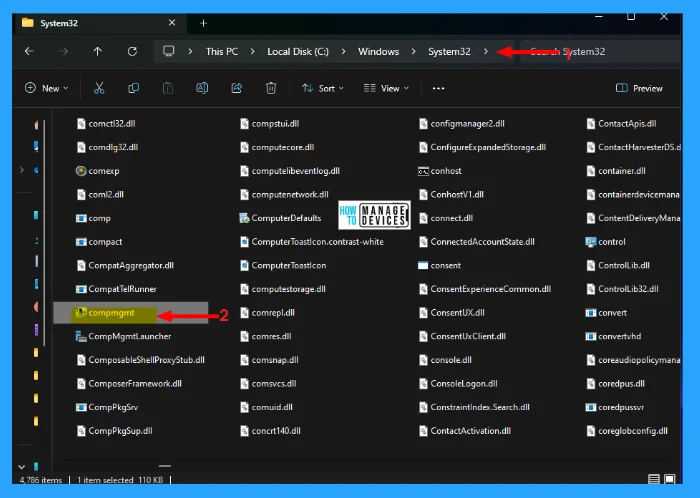Refresh the System32 folder view
This screenshot has width=700, height=498.
[x=132, y=51]
